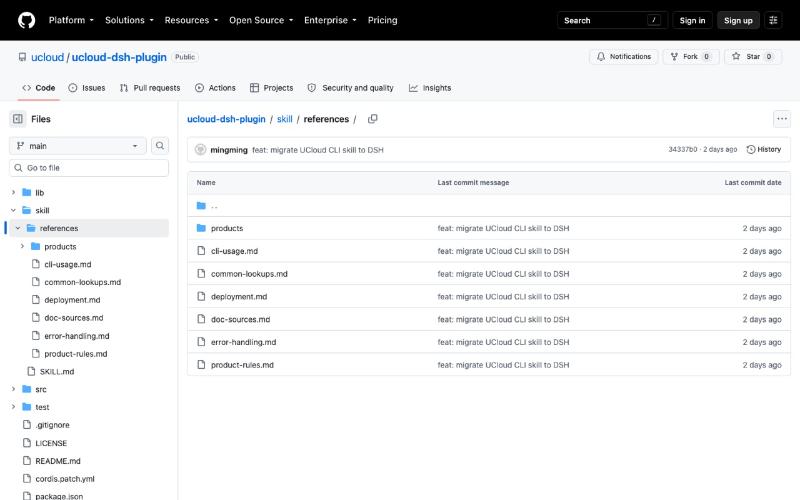
Task: Expand the src folder chevron
Action: coord(13,389)
